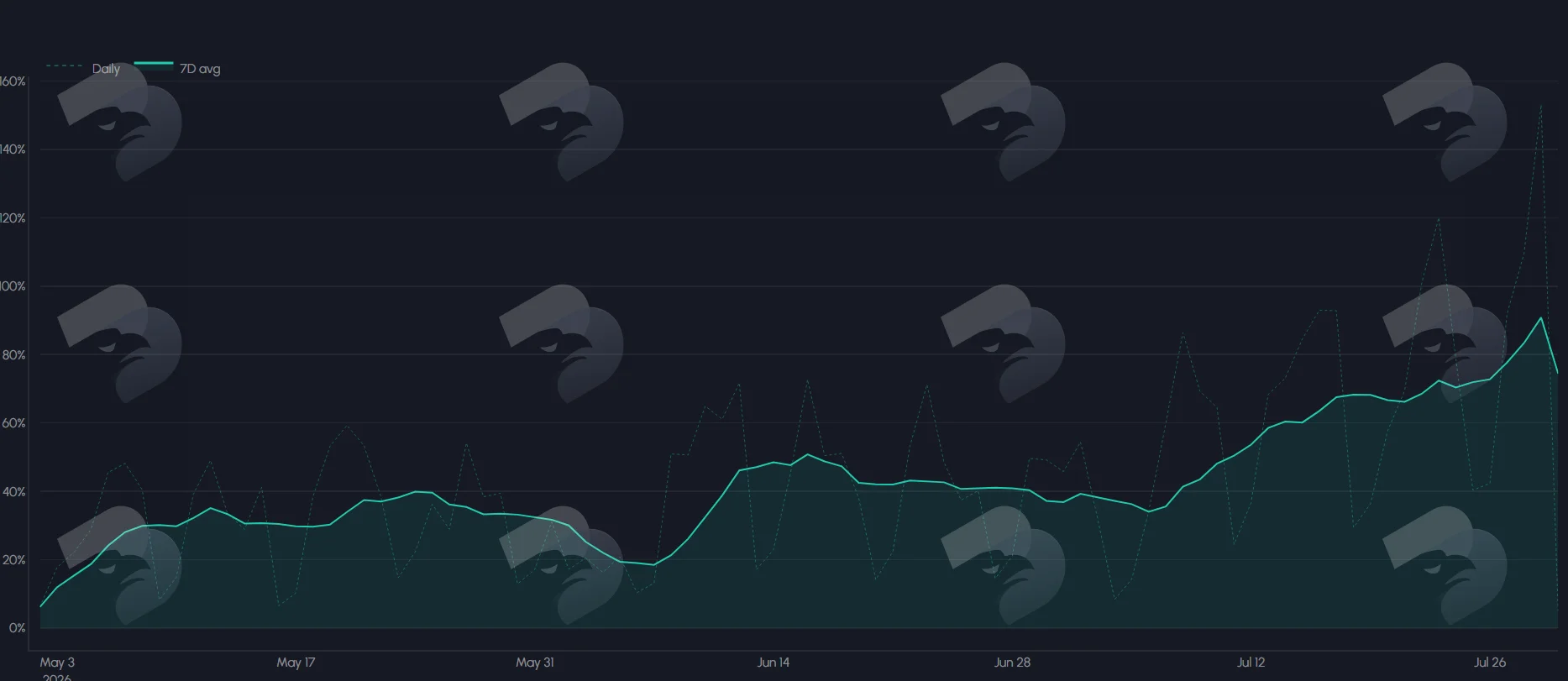This screenshot has width=1568, height=681.
Task: Select the Jun 28 date on the axis
Action: (x=1012, y=663)
